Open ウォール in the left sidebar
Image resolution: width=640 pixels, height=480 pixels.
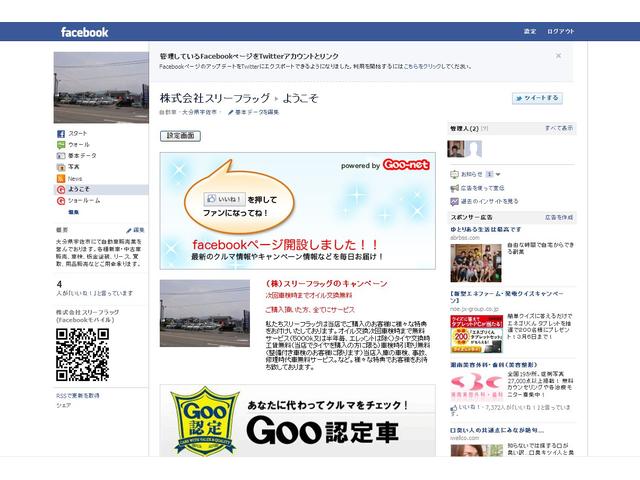click(x=78, y=144)
